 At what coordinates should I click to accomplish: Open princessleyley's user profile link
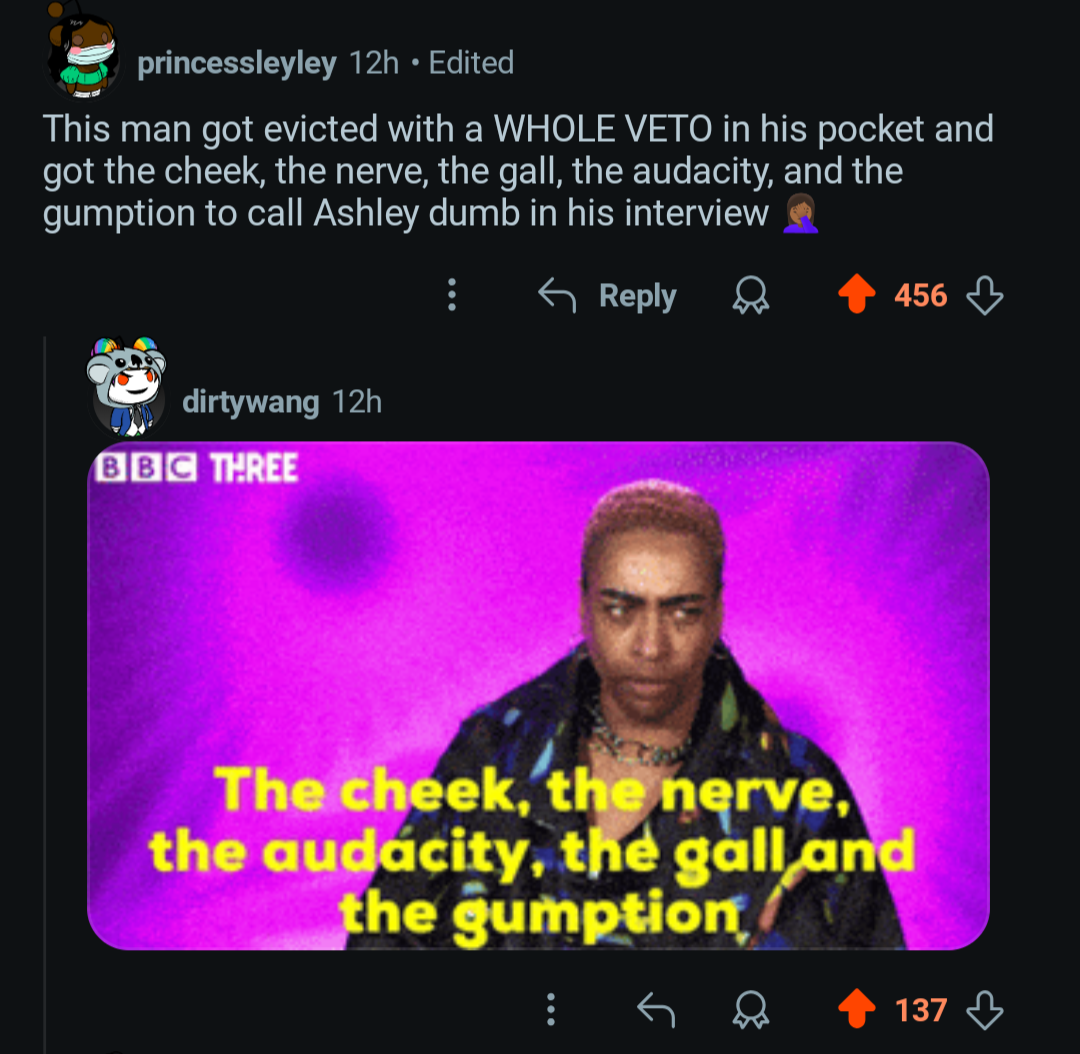click(236, 63)
